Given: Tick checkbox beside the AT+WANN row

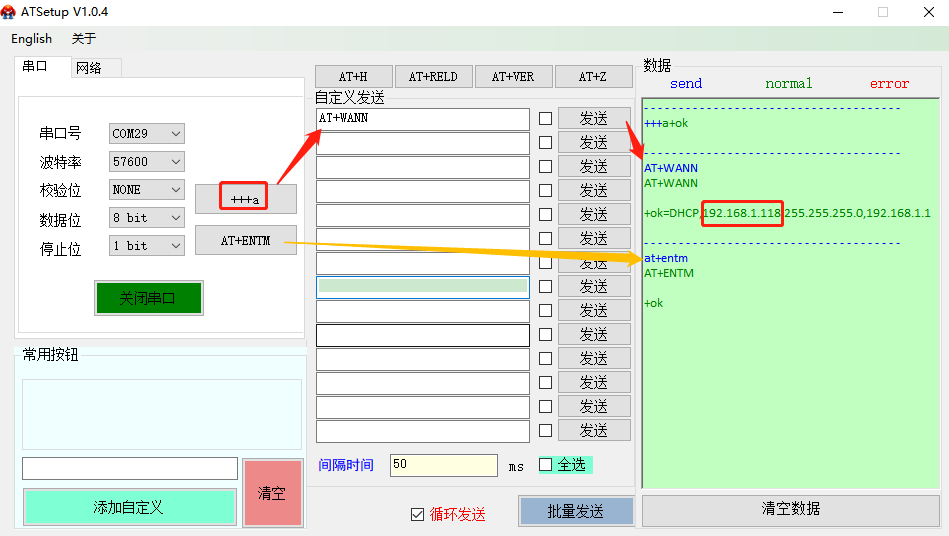Looking at the screenshot, I should [545, 119].
